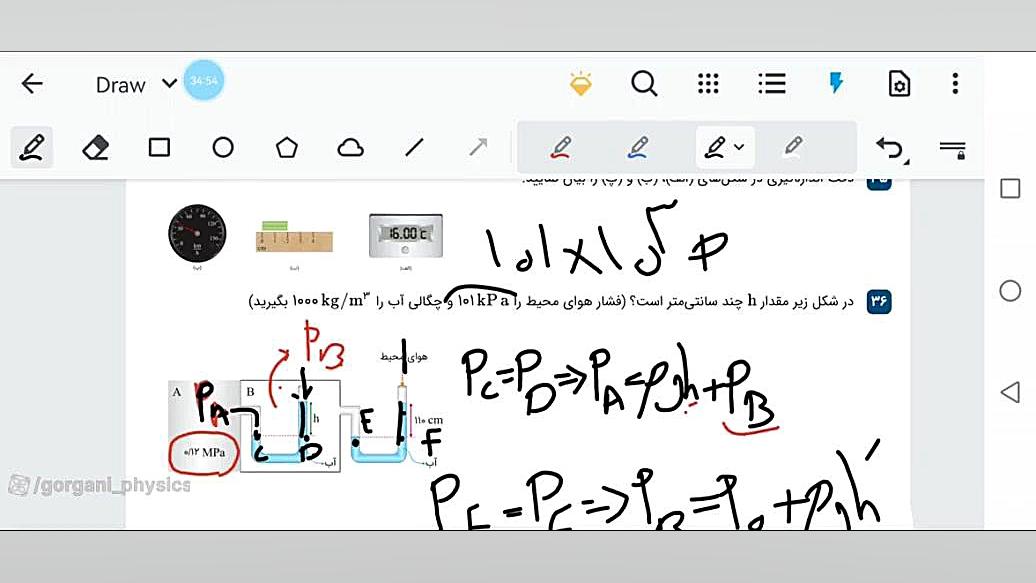Tap the blue lightning bolt icon
The image size is (1036, 583).
pos(836,83)
